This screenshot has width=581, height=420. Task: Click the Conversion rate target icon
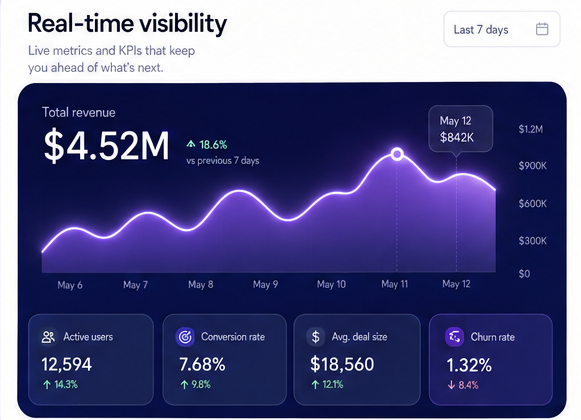tap(185, 337)
